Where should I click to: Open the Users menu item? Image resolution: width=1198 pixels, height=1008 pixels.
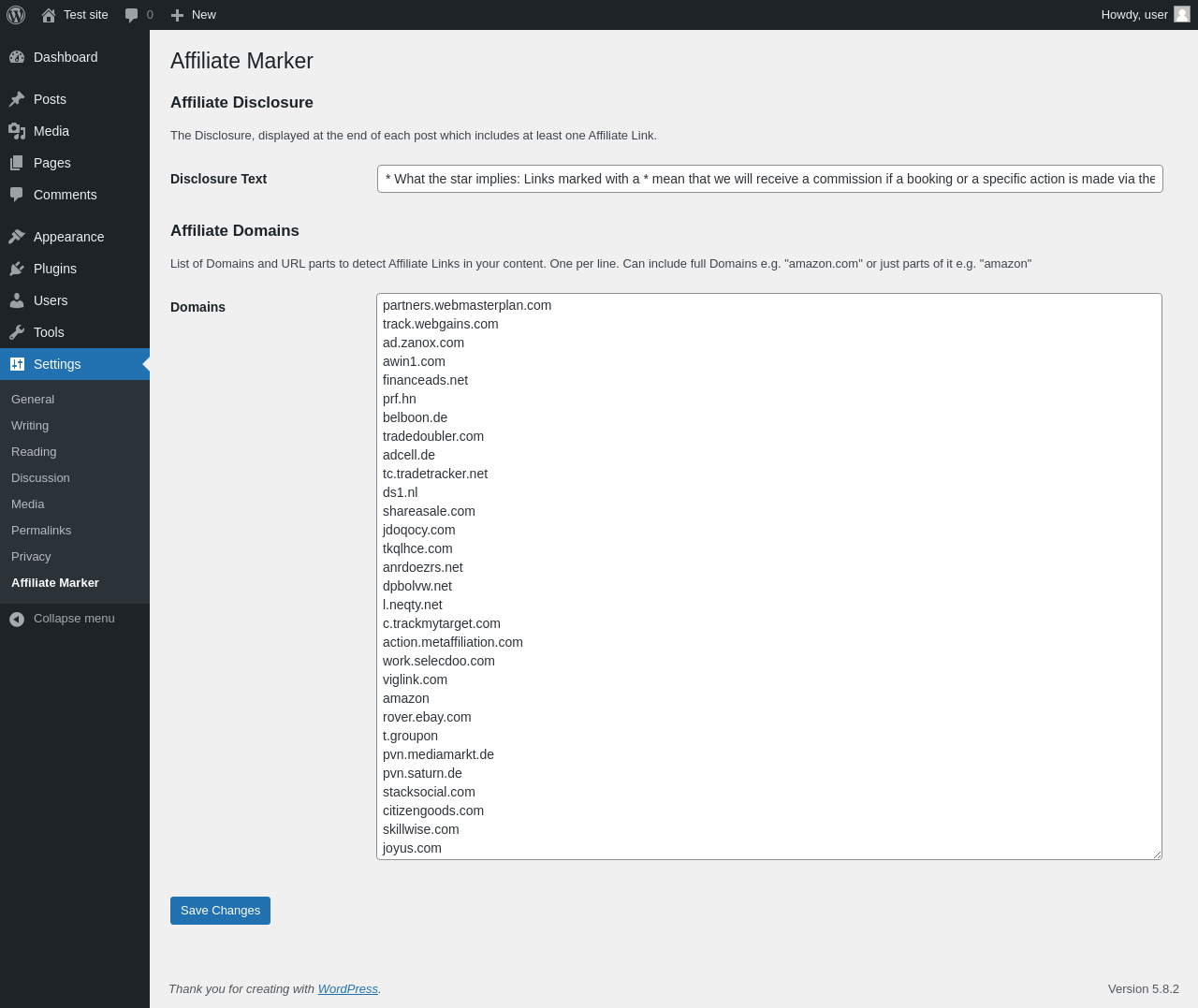(x=75, y=300)
